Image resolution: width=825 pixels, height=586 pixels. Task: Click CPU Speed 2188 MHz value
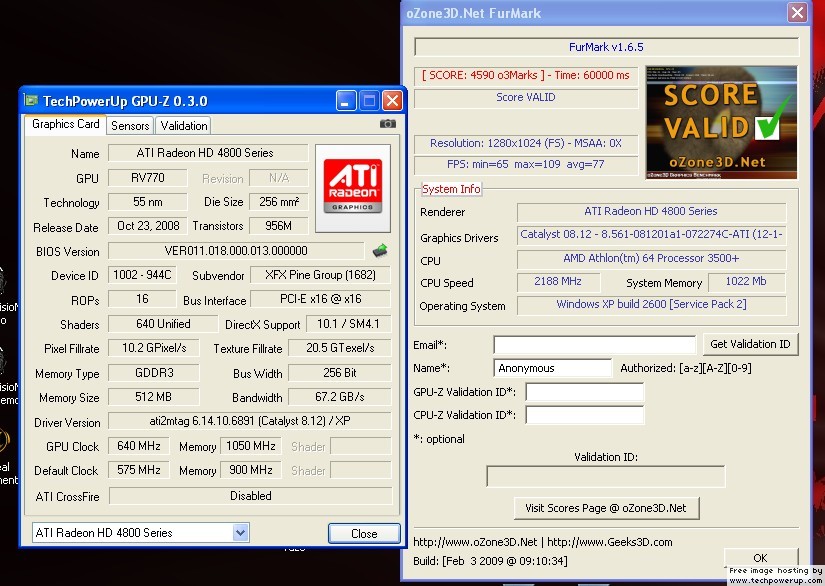coord(558,282)
